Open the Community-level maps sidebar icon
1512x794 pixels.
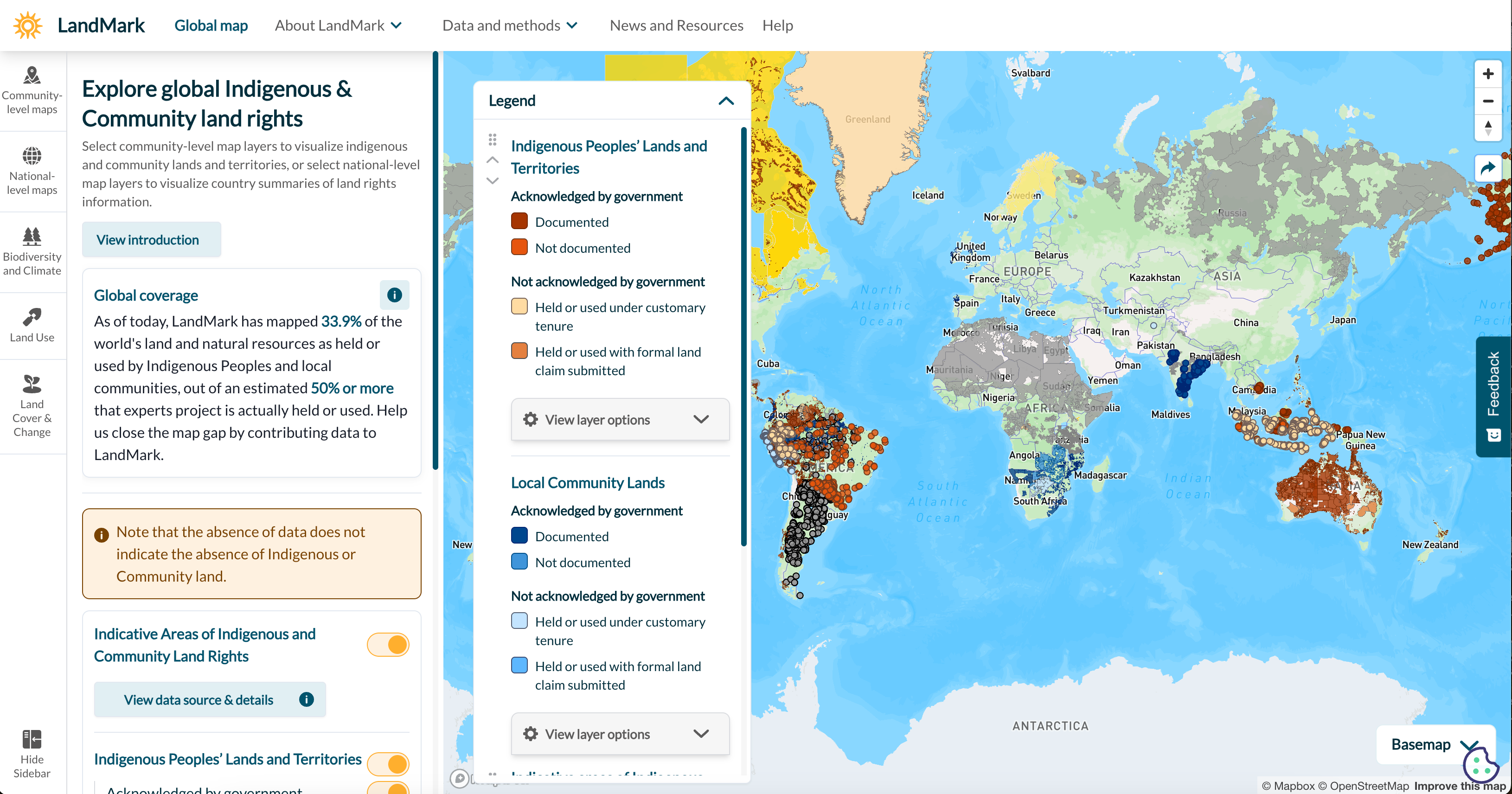(32, 76)
